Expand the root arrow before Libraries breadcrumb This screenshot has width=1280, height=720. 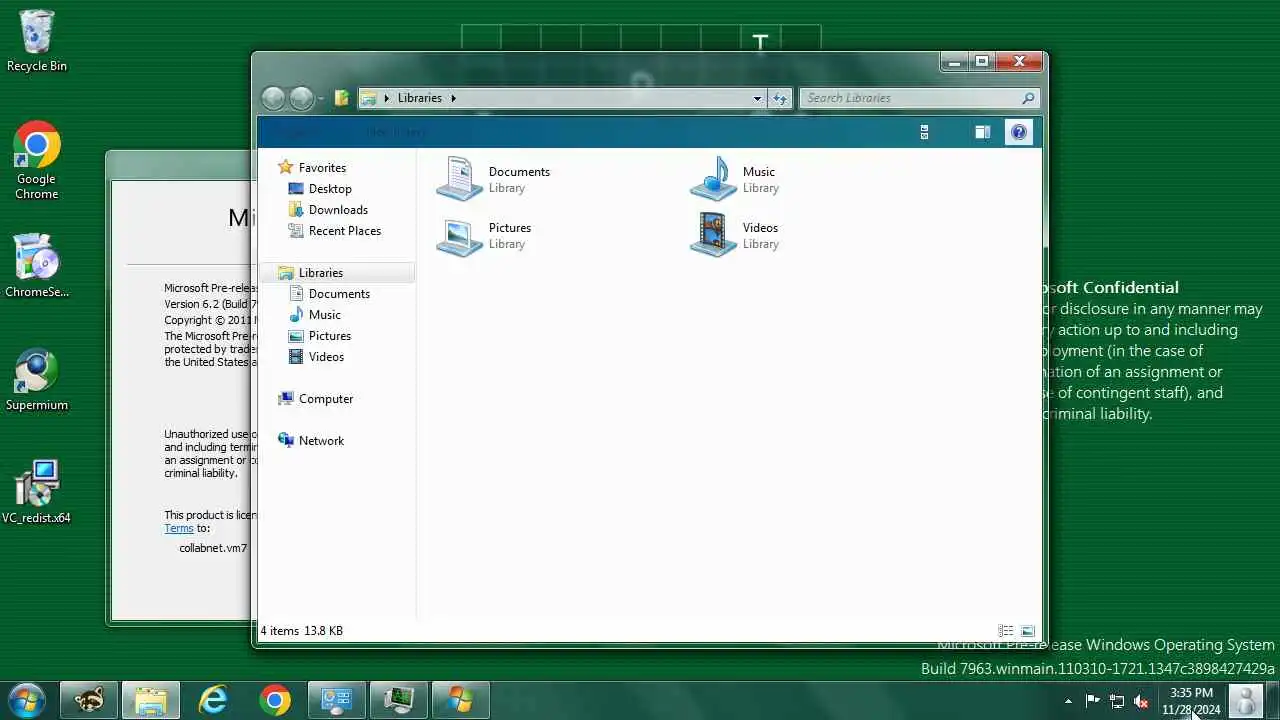tap(387, 98)
